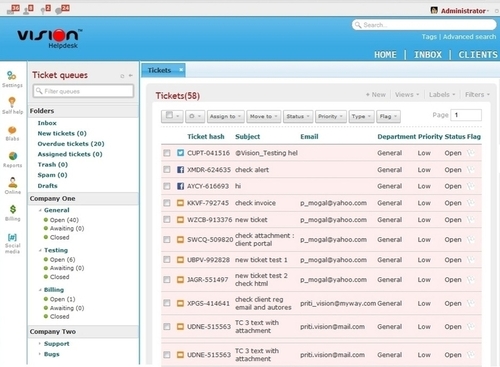500x367 pixels.
Task: Open the Labels dropdown
Action: pos(442,95)
